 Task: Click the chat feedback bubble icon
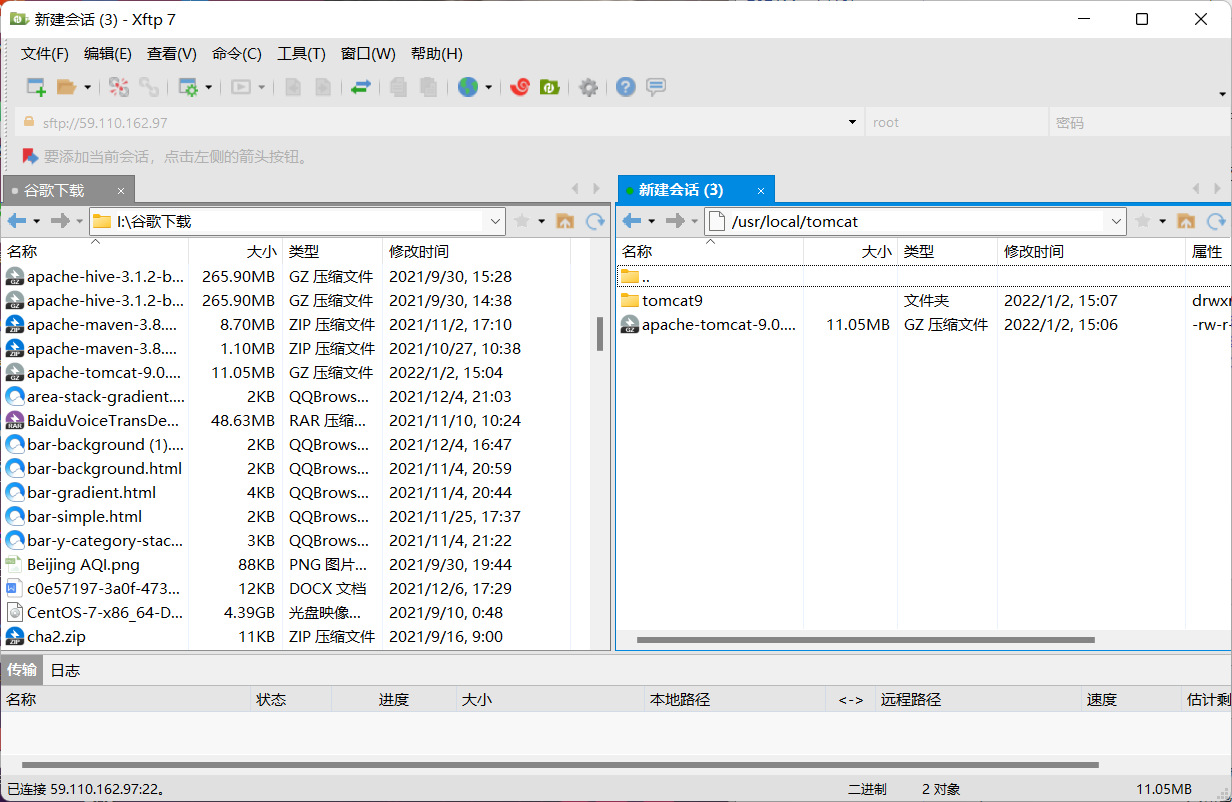click(656, 87)
